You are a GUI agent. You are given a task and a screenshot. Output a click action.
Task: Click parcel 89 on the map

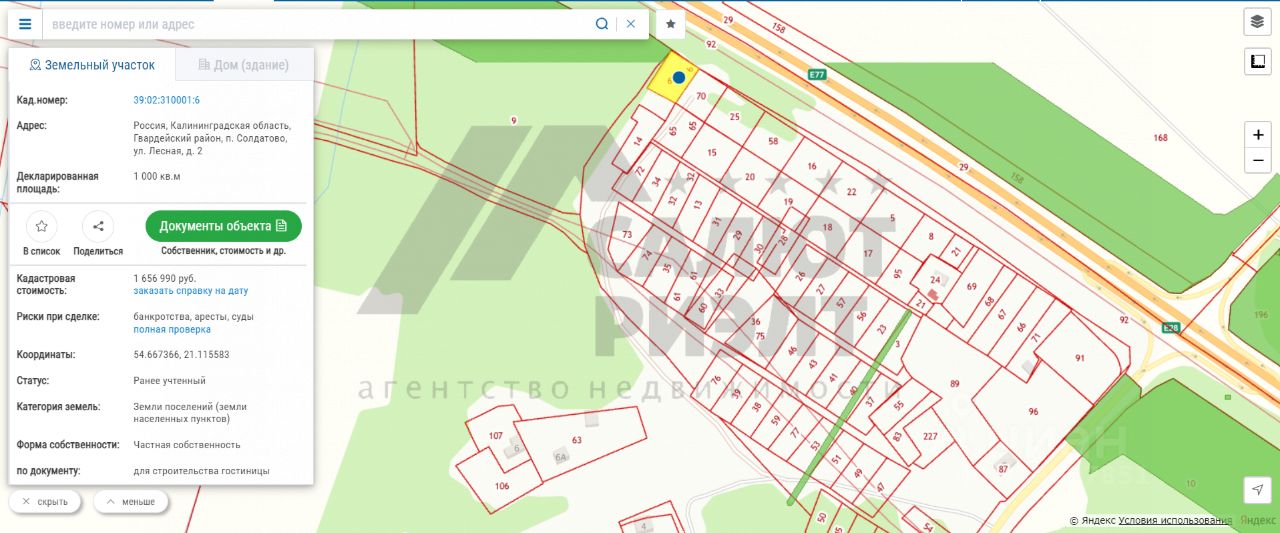(x=955, y=384)
